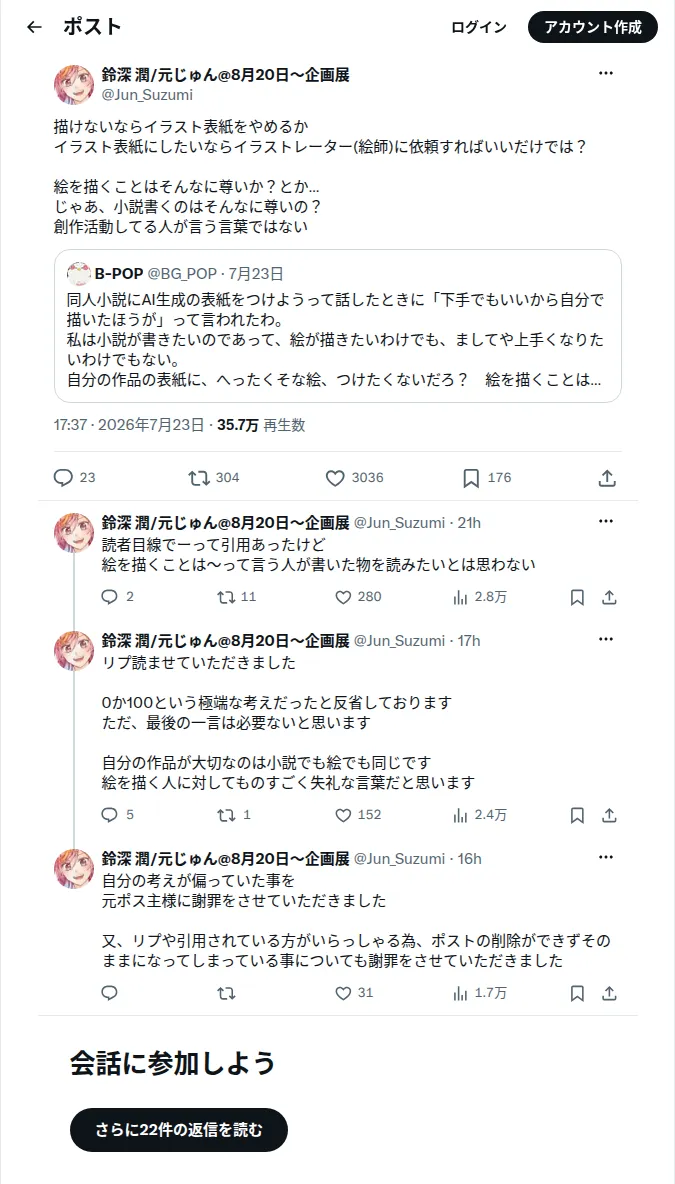Repost the main post with 304 reposts

point(199,477)
